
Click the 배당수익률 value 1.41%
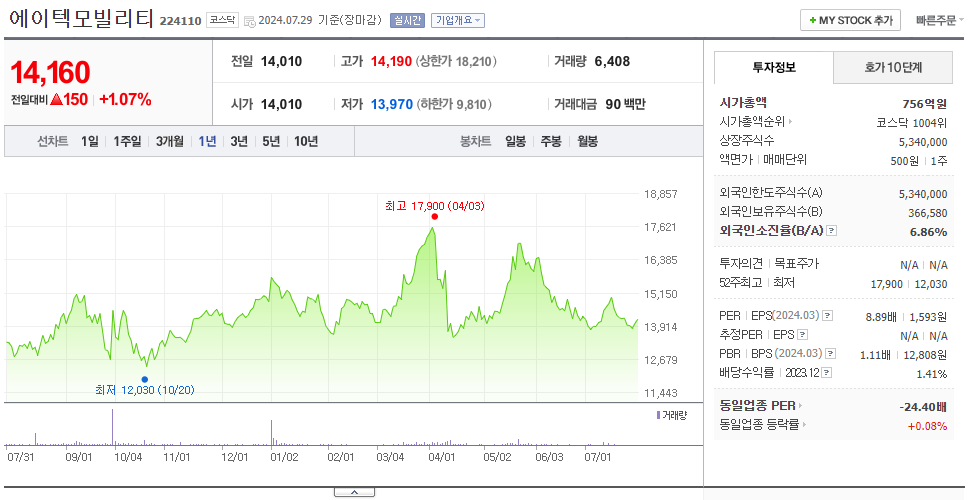click(932, 374)
